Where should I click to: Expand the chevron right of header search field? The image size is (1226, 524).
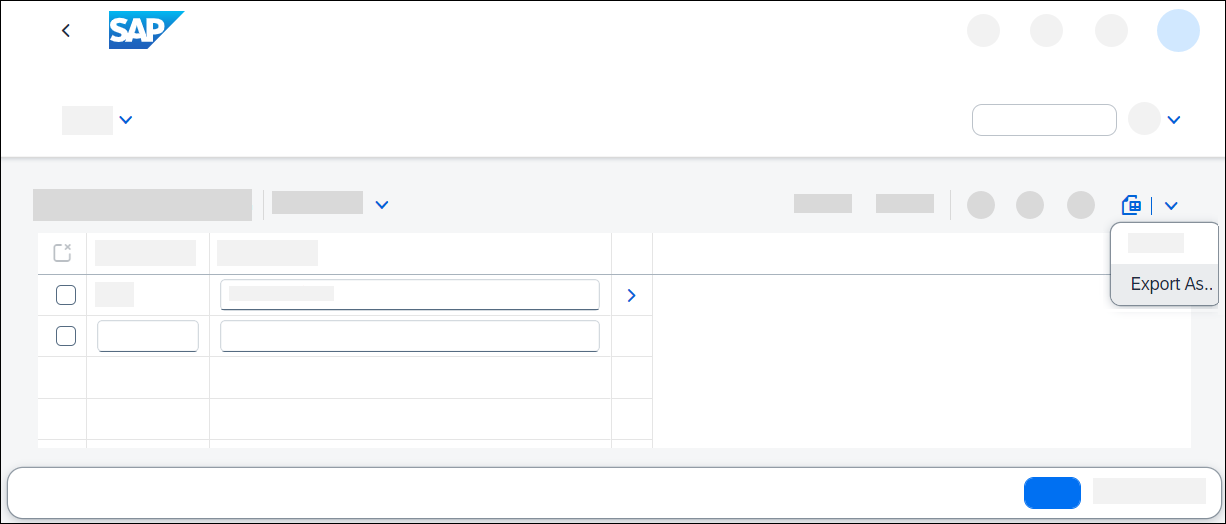(1174, 120)
